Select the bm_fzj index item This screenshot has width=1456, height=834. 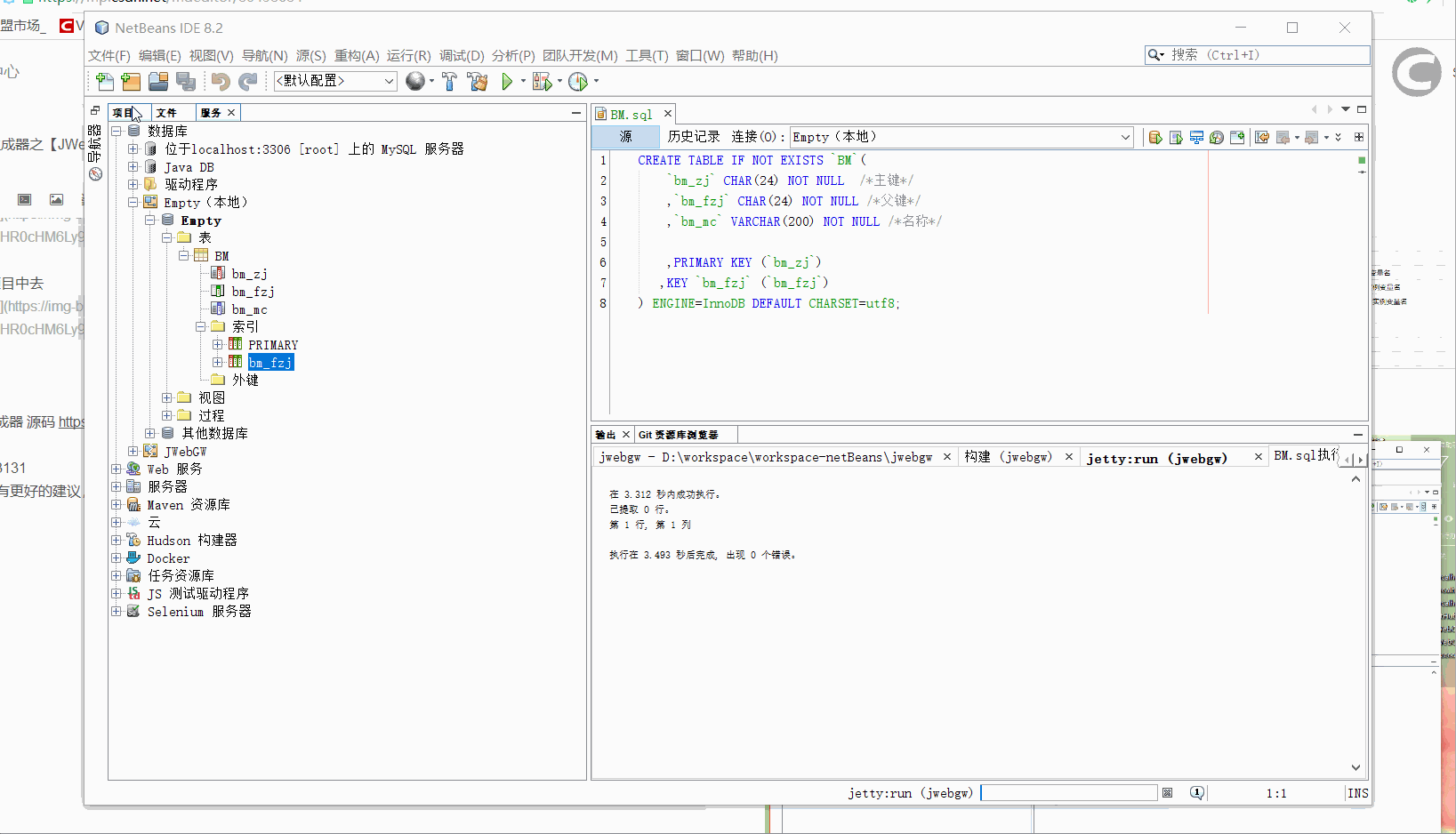pos(270,362)
